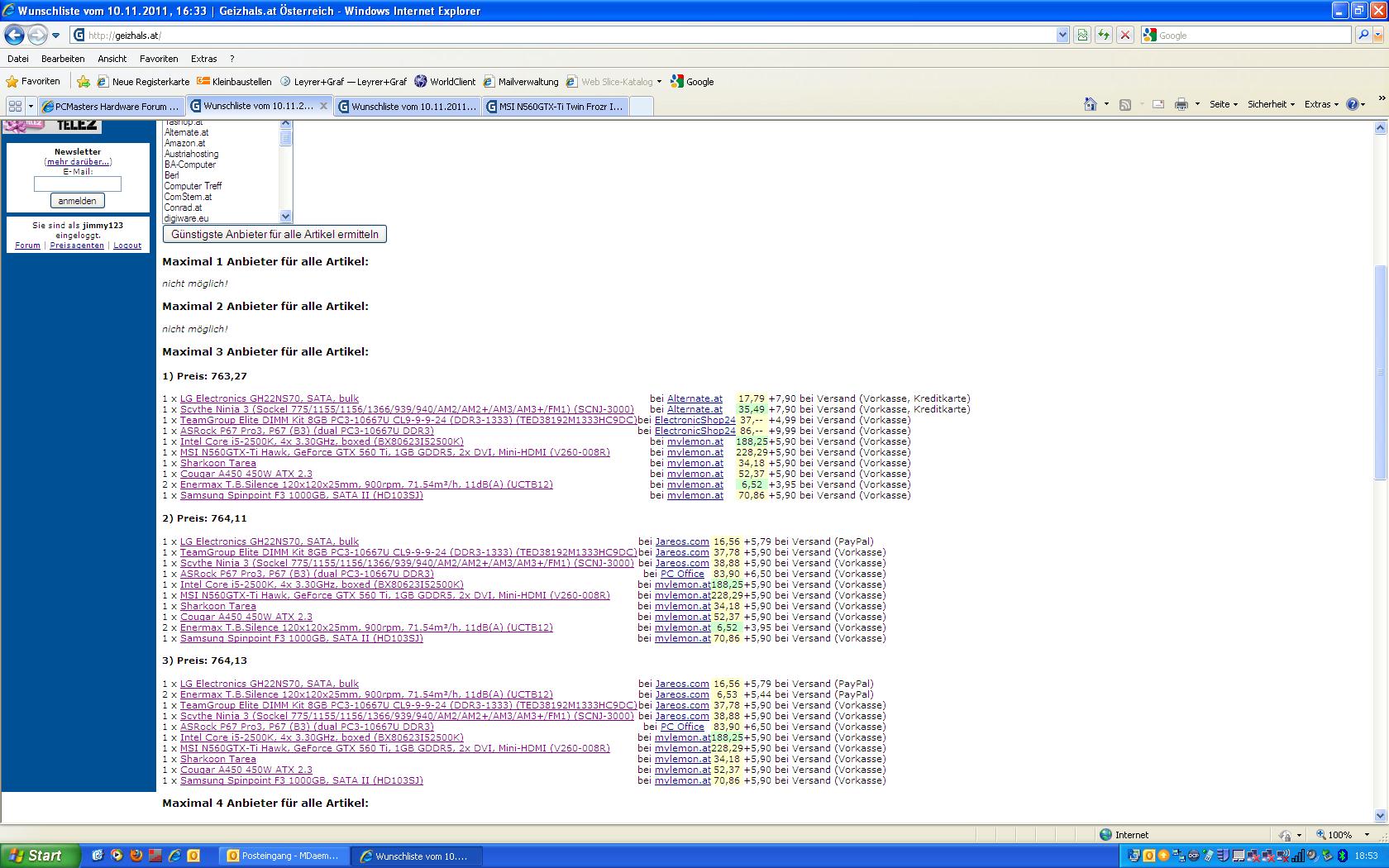Open the zoom level 100% dropdown
The height and width of the screenshot is (868, 1389).
(x=1367, y=835)
